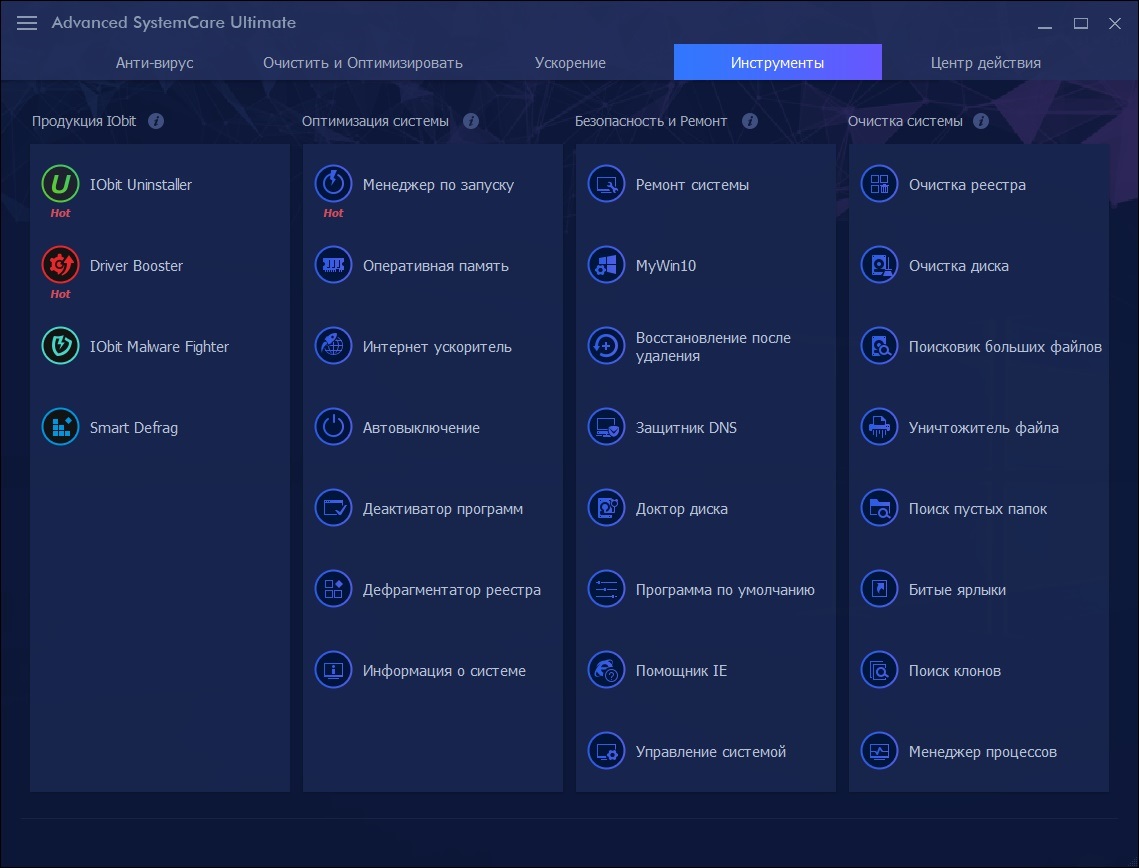1139x868 pixels.
Task: Click the Автовыключение power icon
Action: (333, 427)
